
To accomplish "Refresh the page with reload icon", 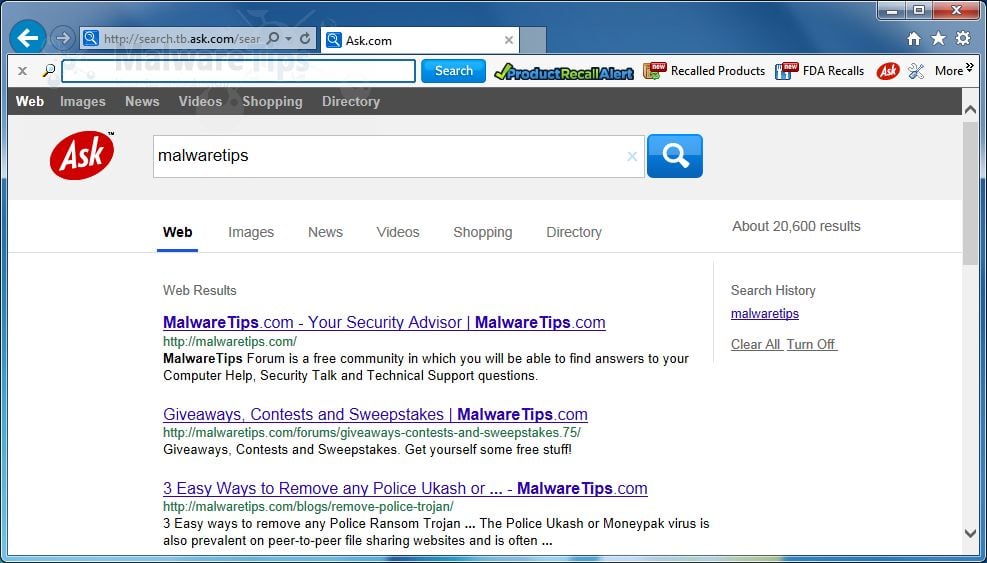I will [305, 38].
